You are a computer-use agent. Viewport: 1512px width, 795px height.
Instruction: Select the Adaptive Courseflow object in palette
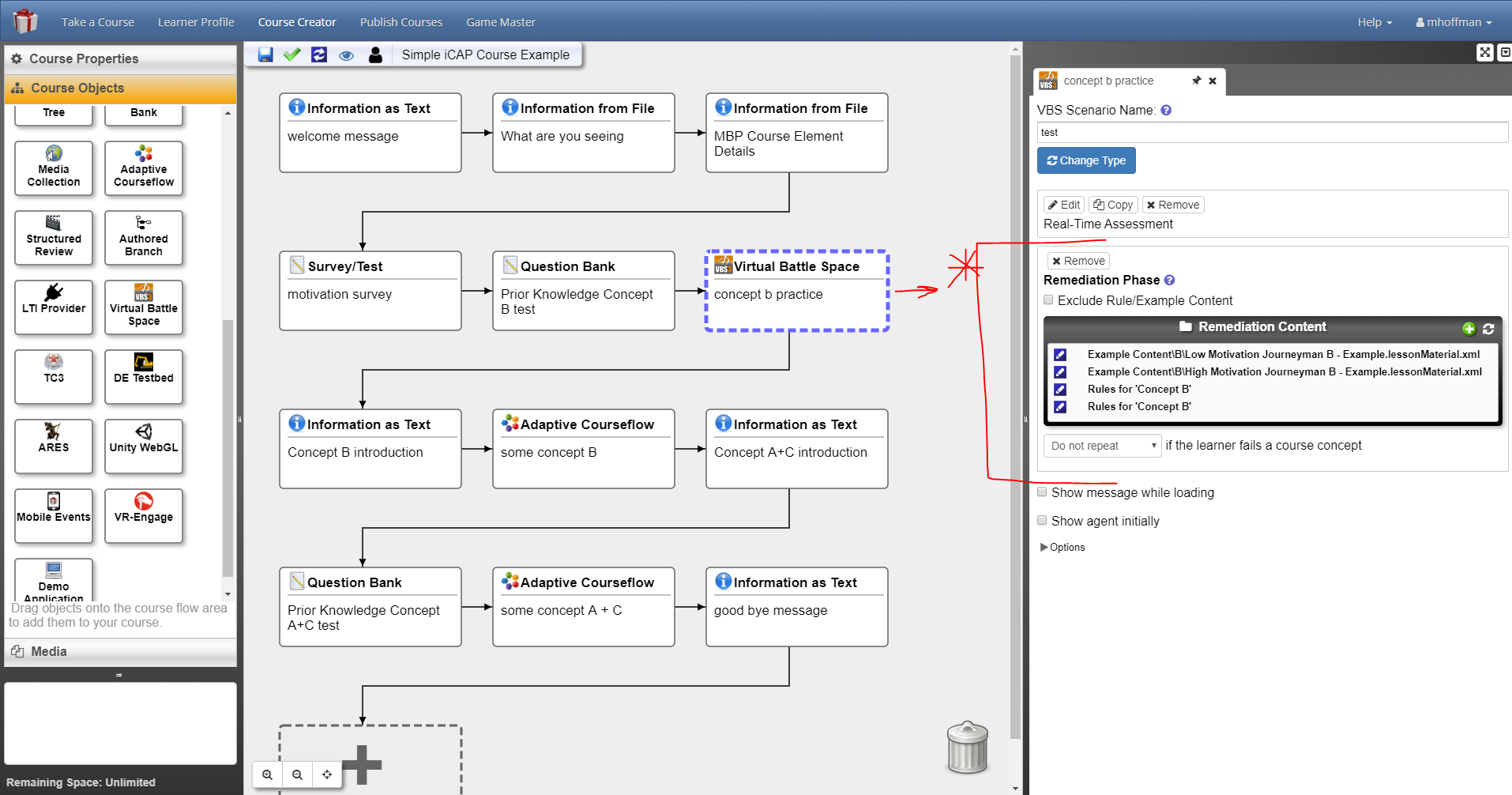tap(144, 168)
